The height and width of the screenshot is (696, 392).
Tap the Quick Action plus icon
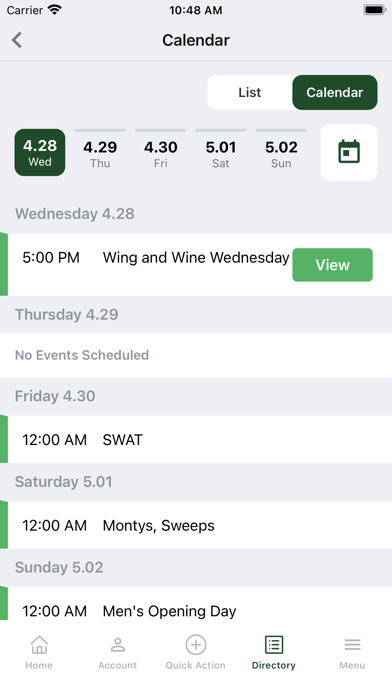tap(196, 645)
